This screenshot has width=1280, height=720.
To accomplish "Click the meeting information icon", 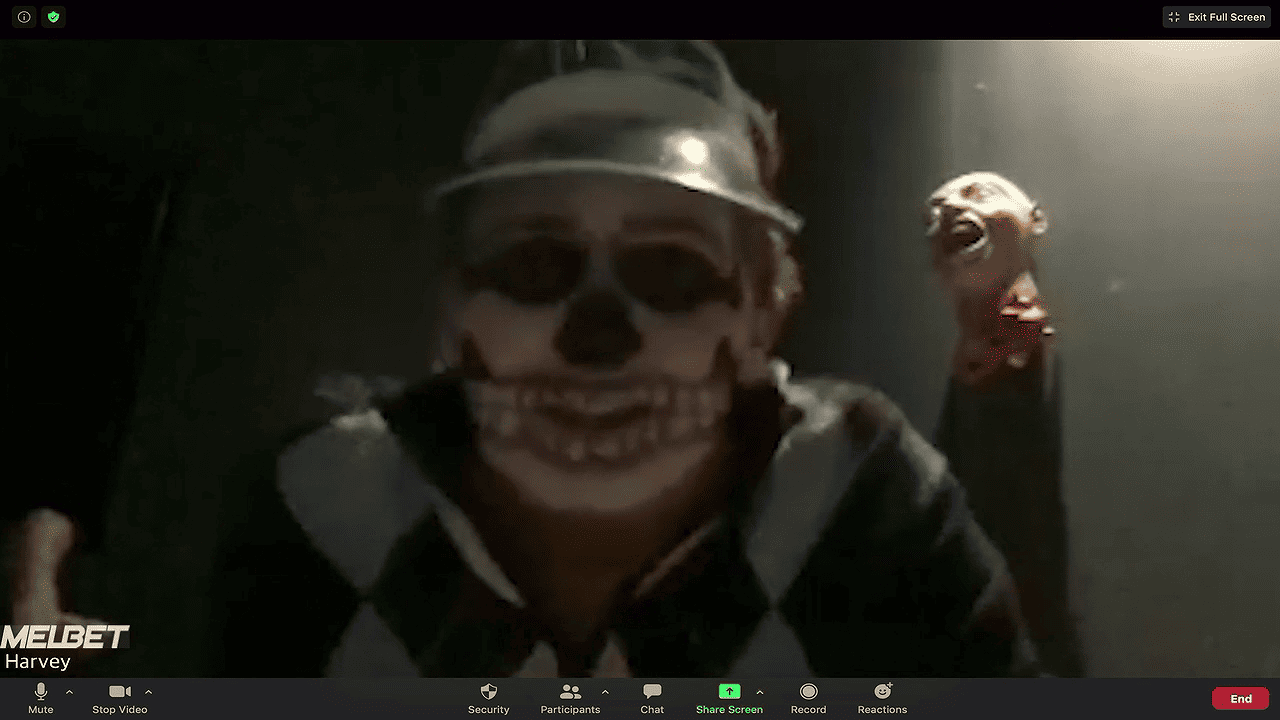I will (x=24, y=17).
